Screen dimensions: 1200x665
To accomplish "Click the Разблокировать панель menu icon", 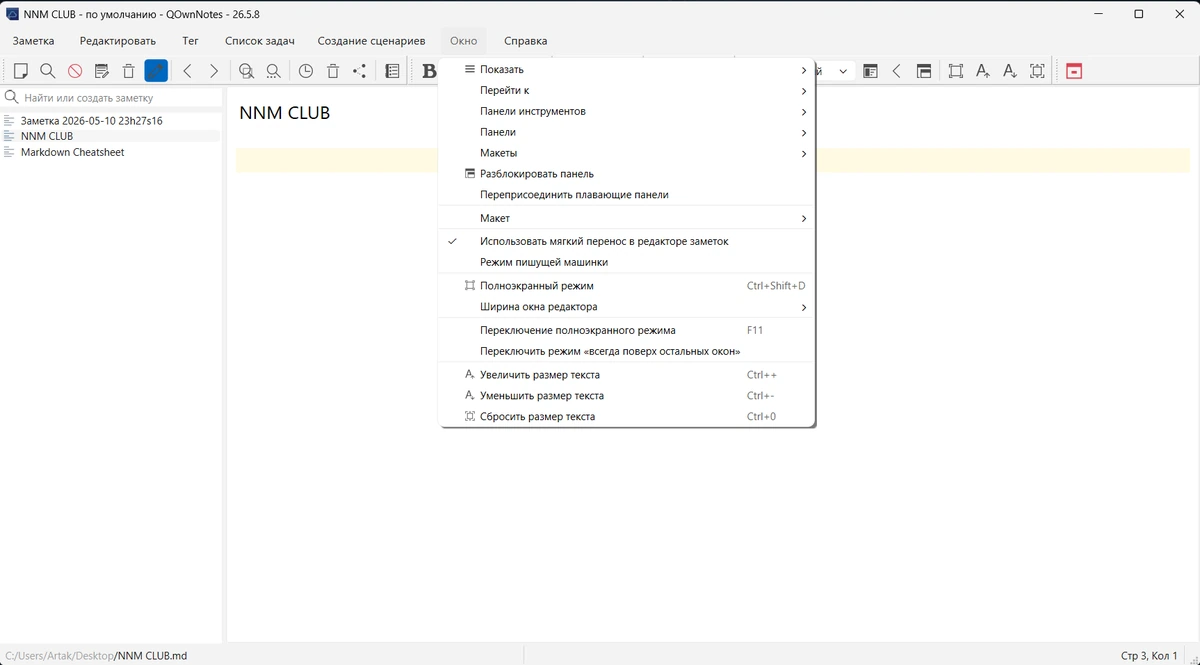I will point(470,173).
